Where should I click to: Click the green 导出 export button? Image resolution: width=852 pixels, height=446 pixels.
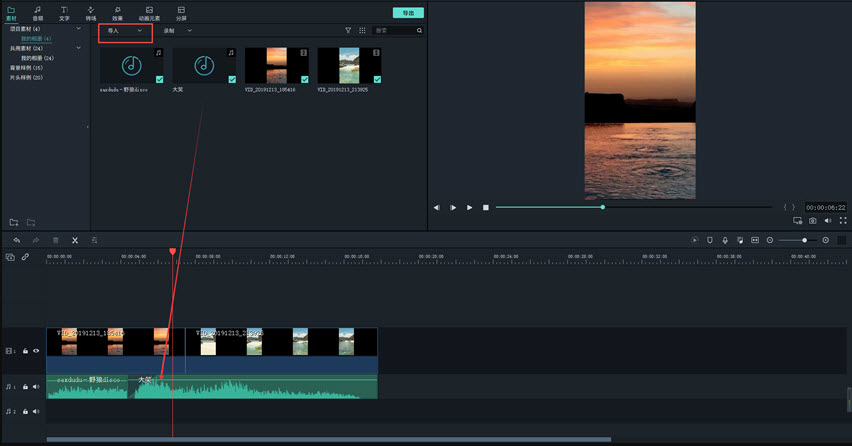click(x=407, y=13)
